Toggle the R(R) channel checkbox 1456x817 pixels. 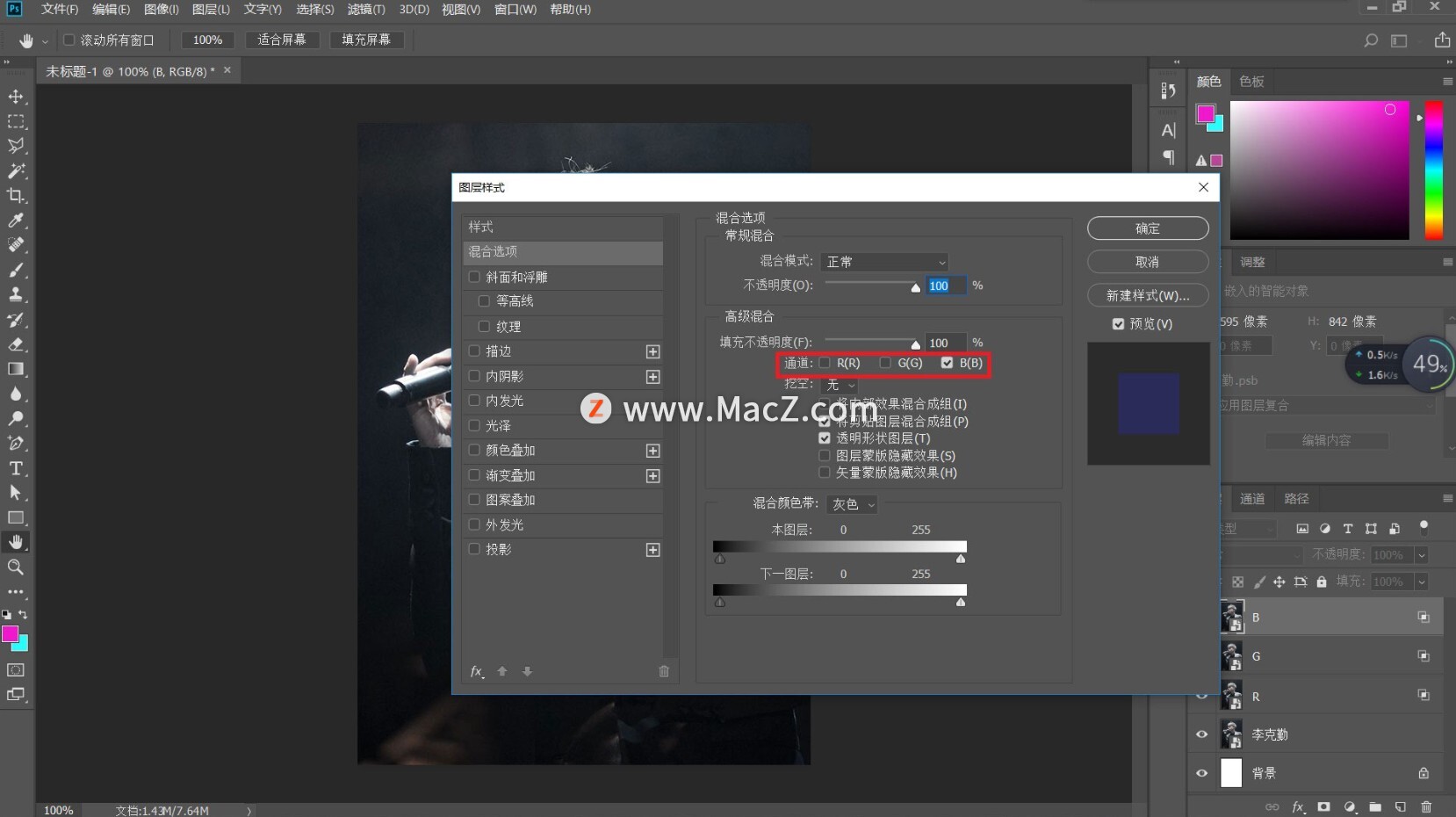pyautogui.click(x=825, y=363)
